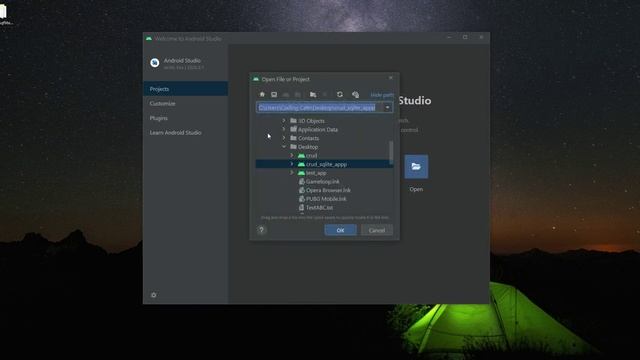Expand the Contacts folder arrow
The height and width of the screenshot is (360, 640).
click(x=284, y=138)
